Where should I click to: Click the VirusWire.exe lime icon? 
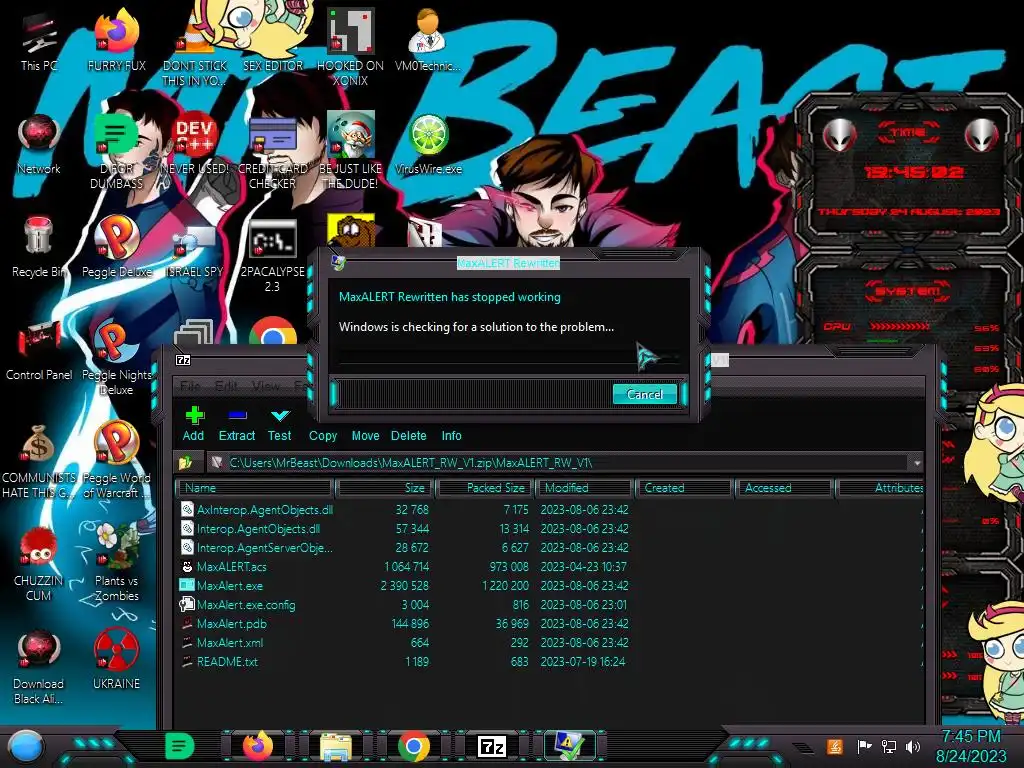[x=428, y=145]
